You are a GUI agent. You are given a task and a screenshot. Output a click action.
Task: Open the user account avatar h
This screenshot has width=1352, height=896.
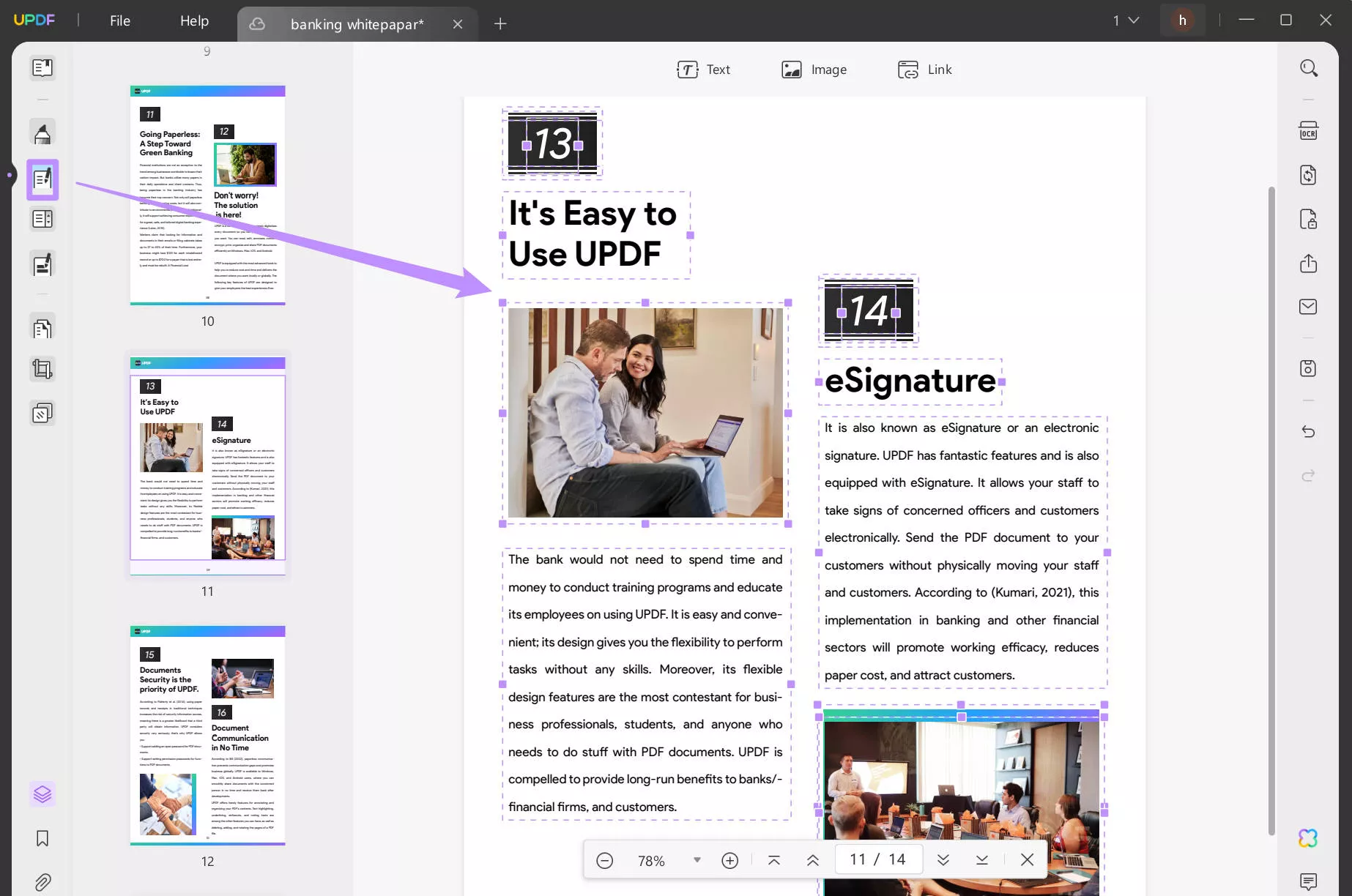[x=1182, y=20]
